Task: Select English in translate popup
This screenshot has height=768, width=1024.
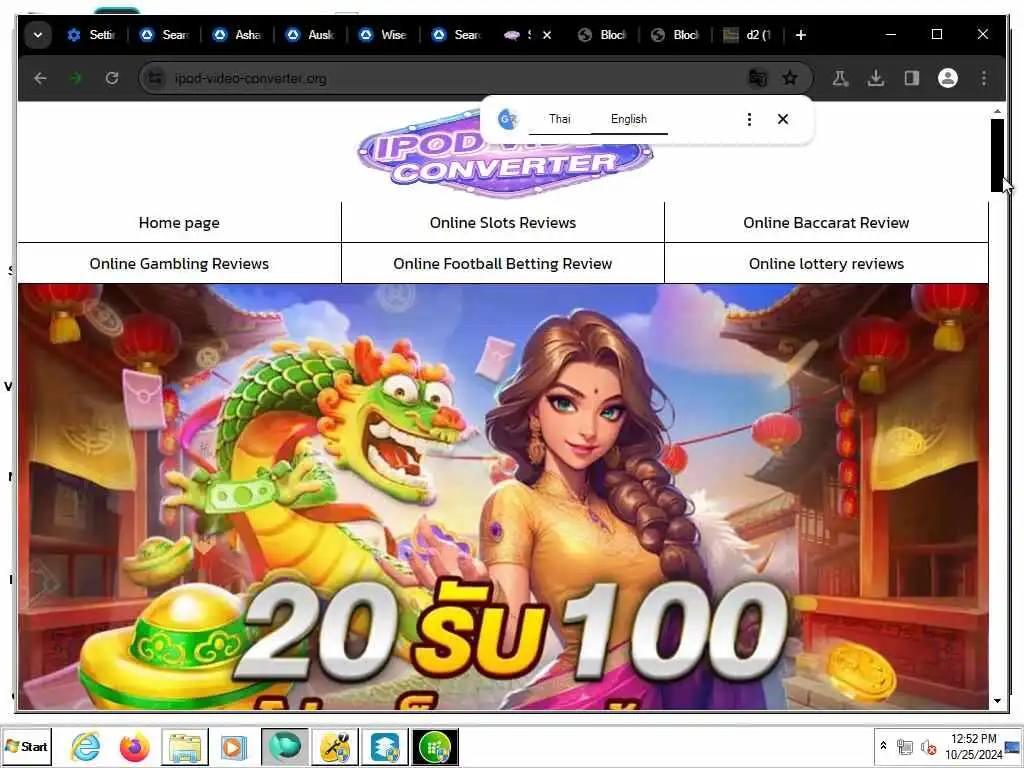Action: pos(629,119)
